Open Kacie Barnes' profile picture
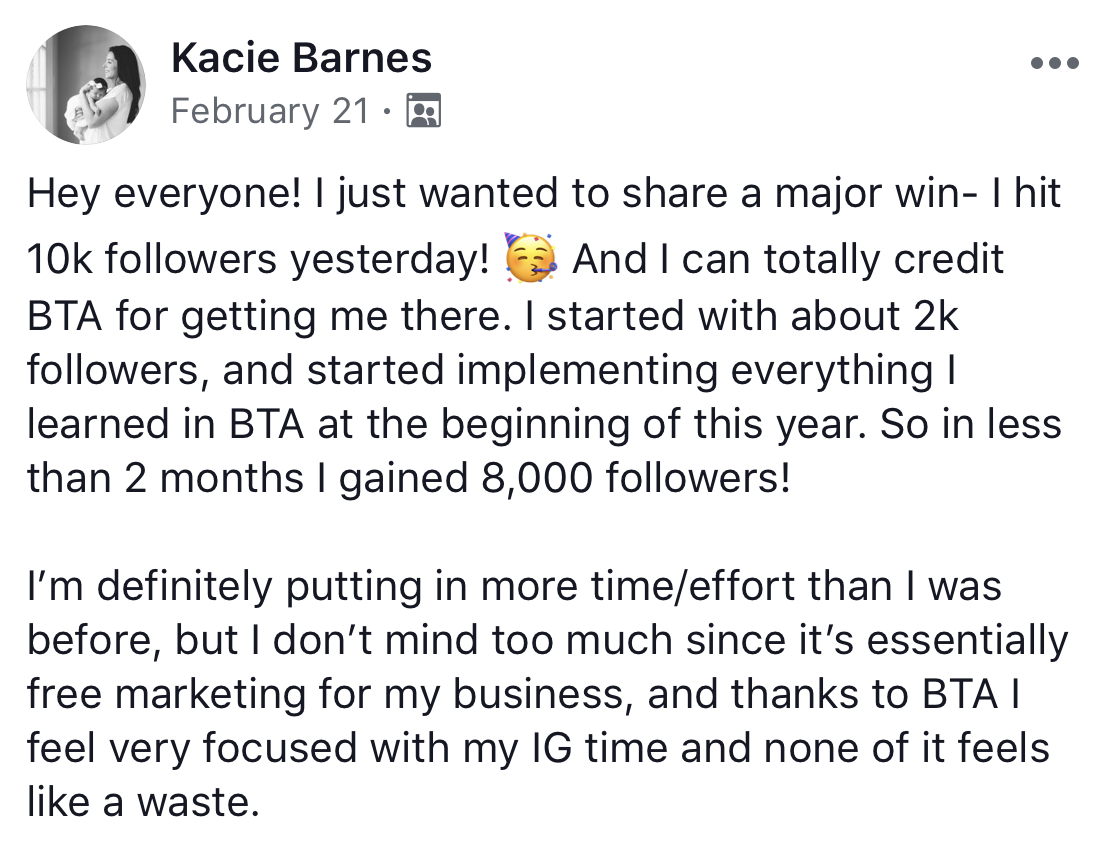 86,84
